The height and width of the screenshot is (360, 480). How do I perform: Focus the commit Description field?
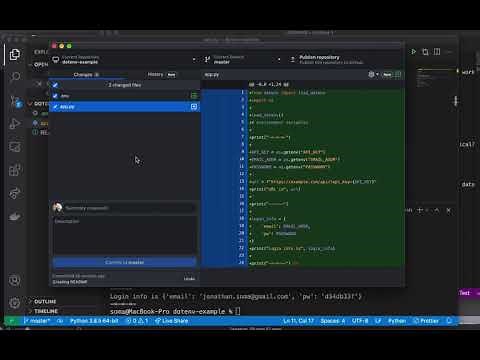(124, 235)
